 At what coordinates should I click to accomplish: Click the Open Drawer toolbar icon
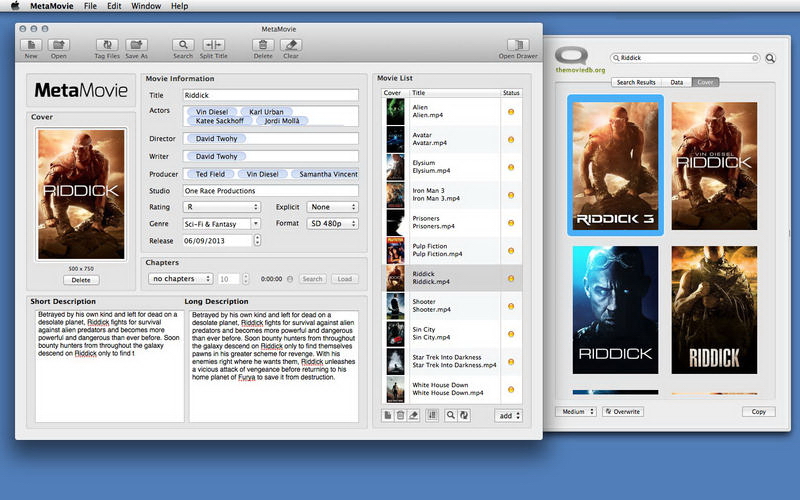[518, 45]
